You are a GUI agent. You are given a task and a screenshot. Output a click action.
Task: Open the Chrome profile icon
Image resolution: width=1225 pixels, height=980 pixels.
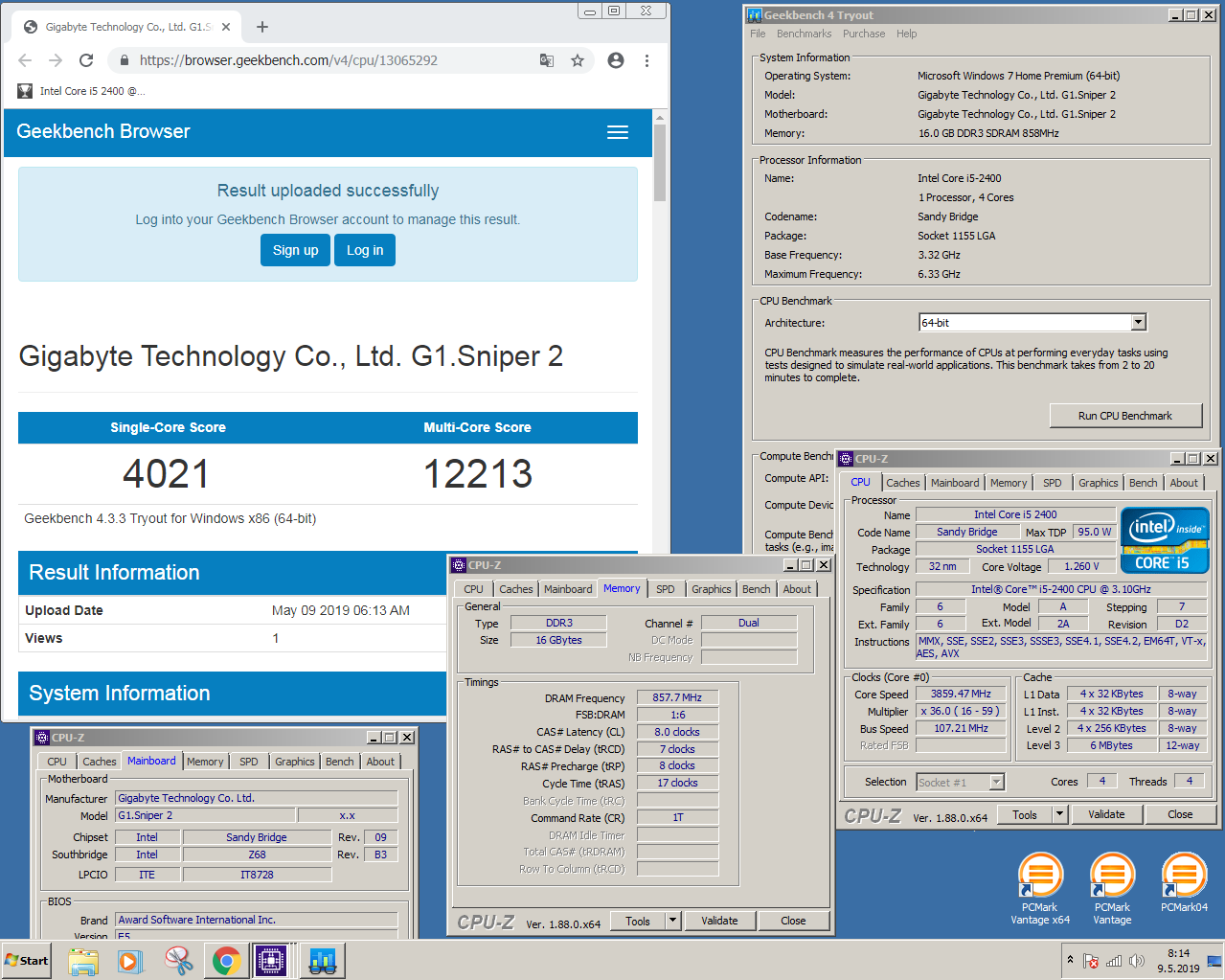[616, 60]
